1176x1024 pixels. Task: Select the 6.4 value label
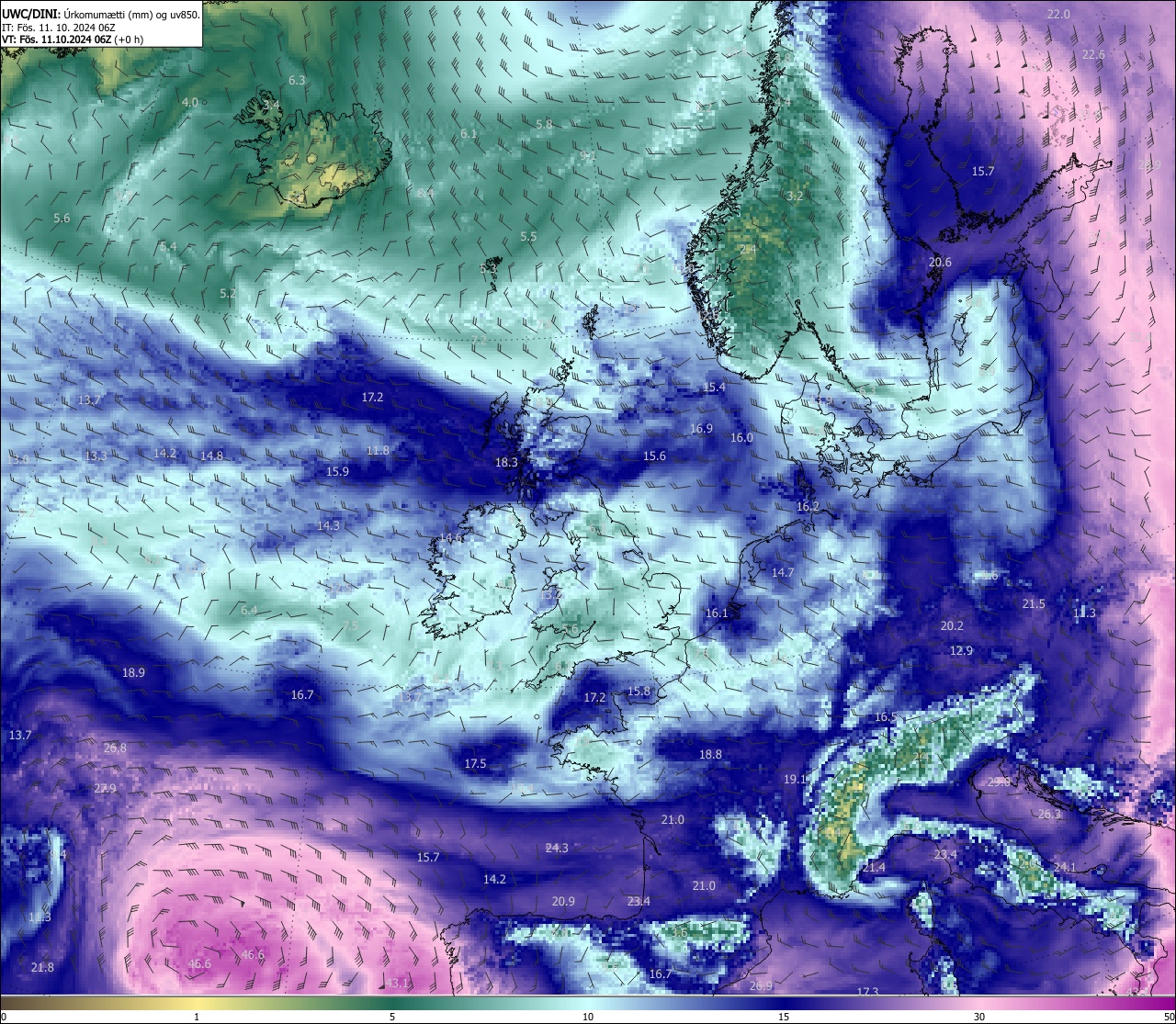[x=249, y=610]
